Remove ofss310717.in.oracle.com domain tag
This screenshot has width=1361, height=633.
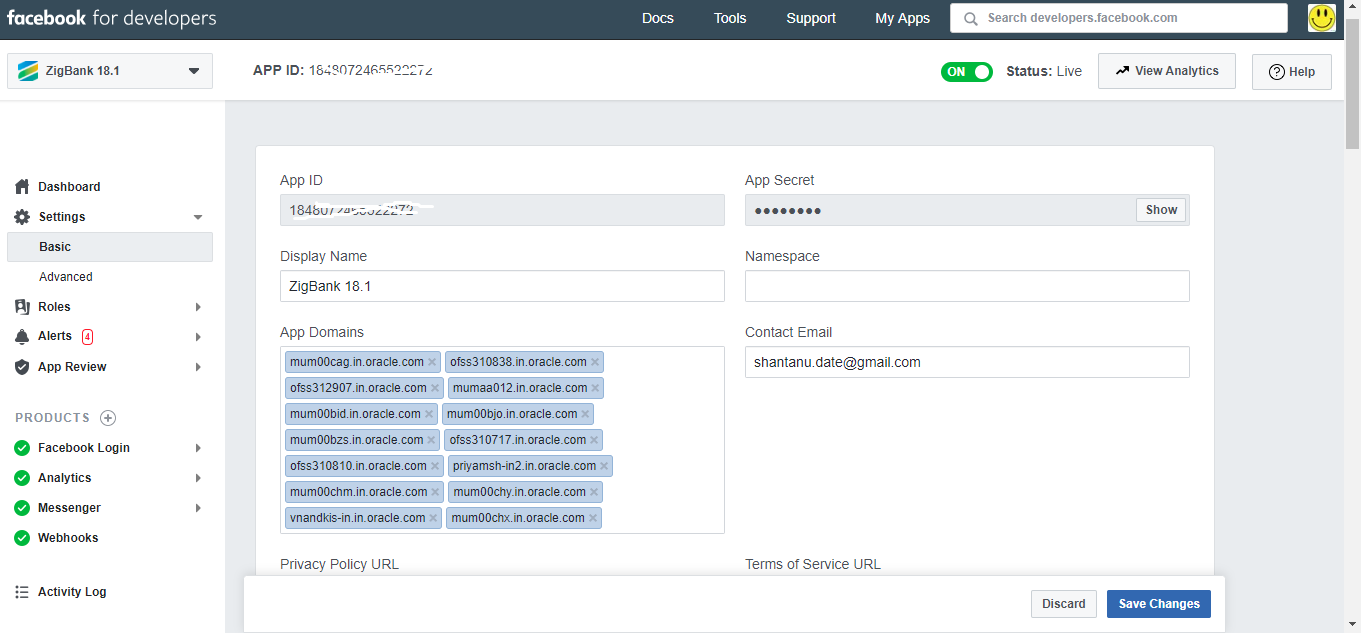coord(594,440)
